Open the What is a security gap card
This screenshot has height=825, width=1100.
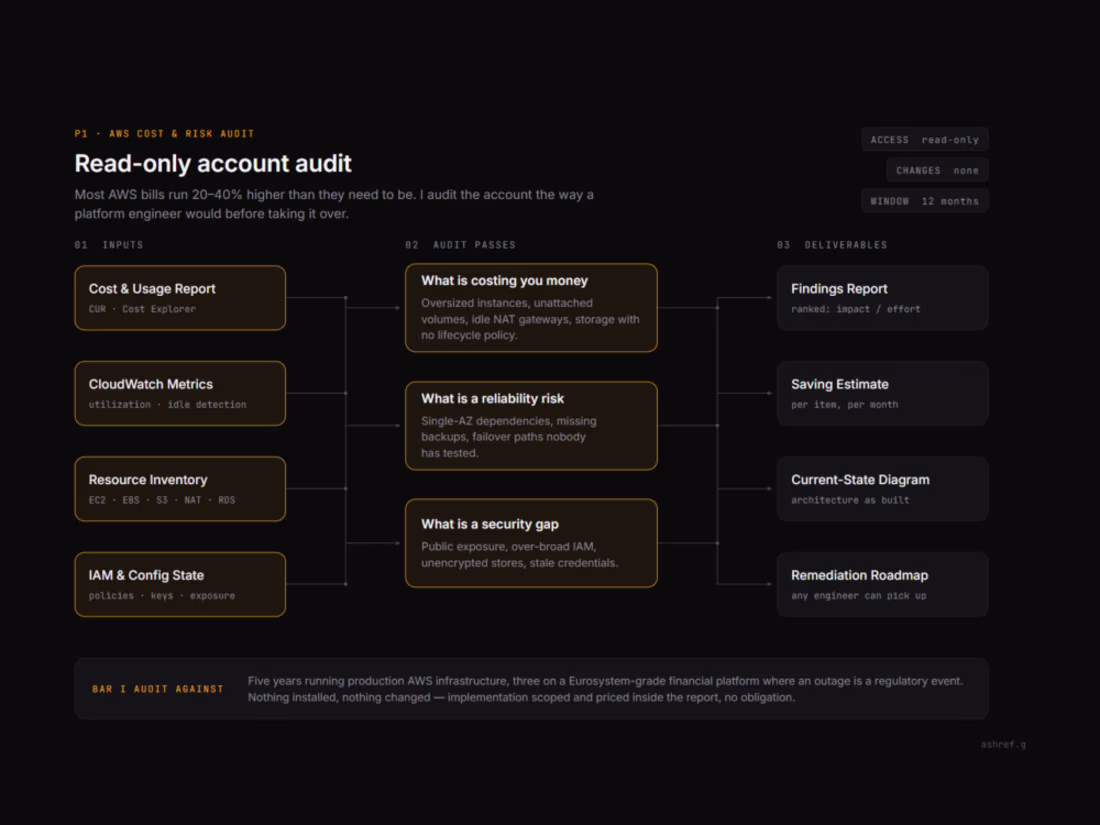531,543
